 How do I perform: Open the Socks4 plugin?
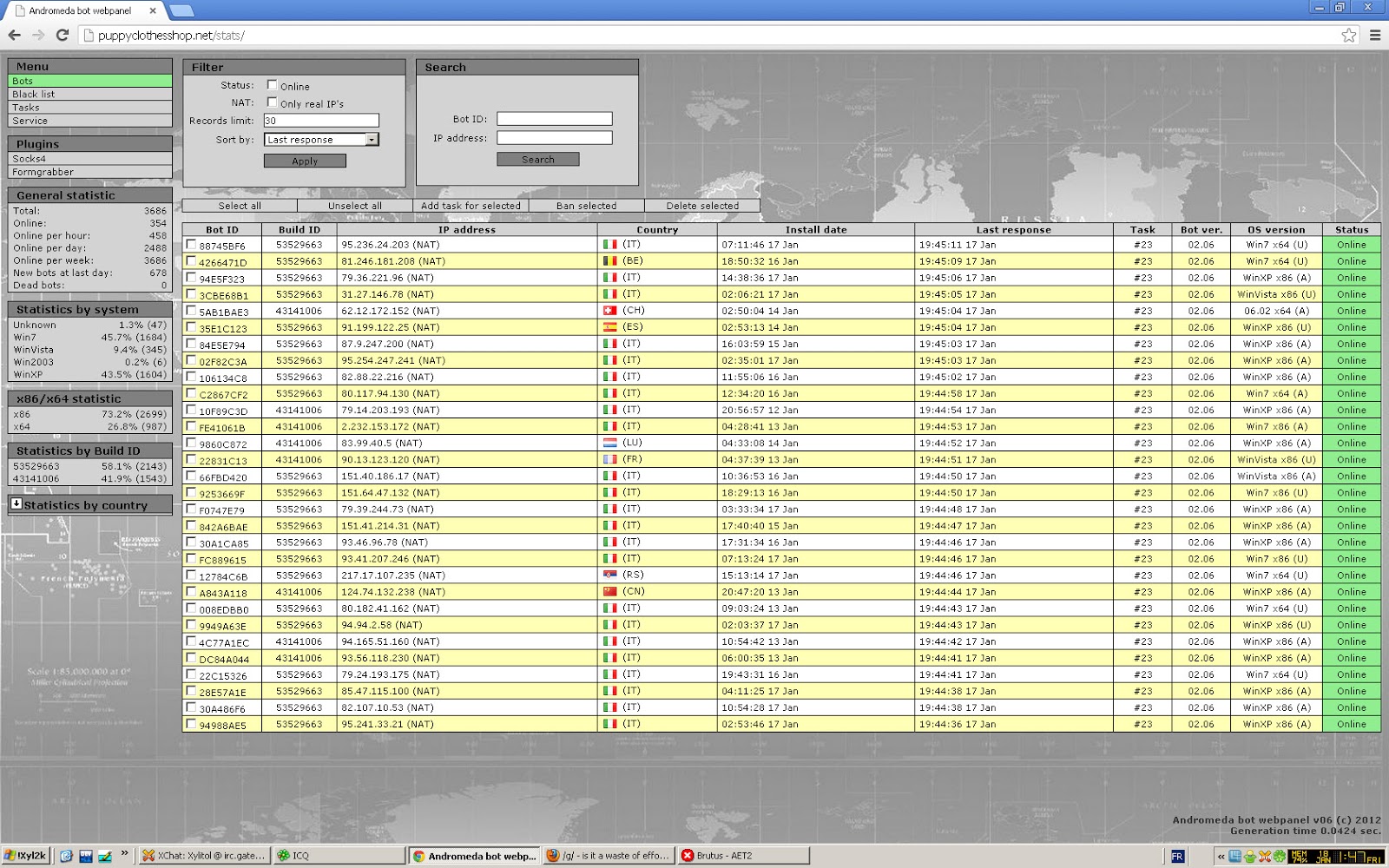point(90,159)
